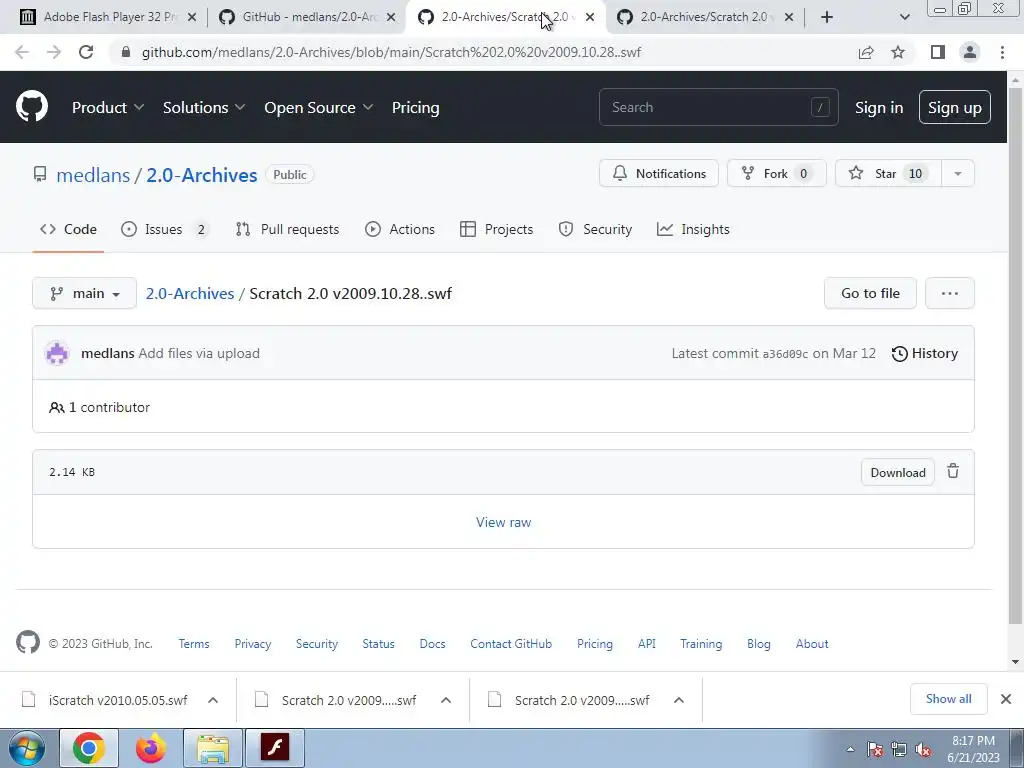The width and height of the screenshot is (1024, 768).
Task: Launch Chrome from the taskbar
Action: pos(89,748)
